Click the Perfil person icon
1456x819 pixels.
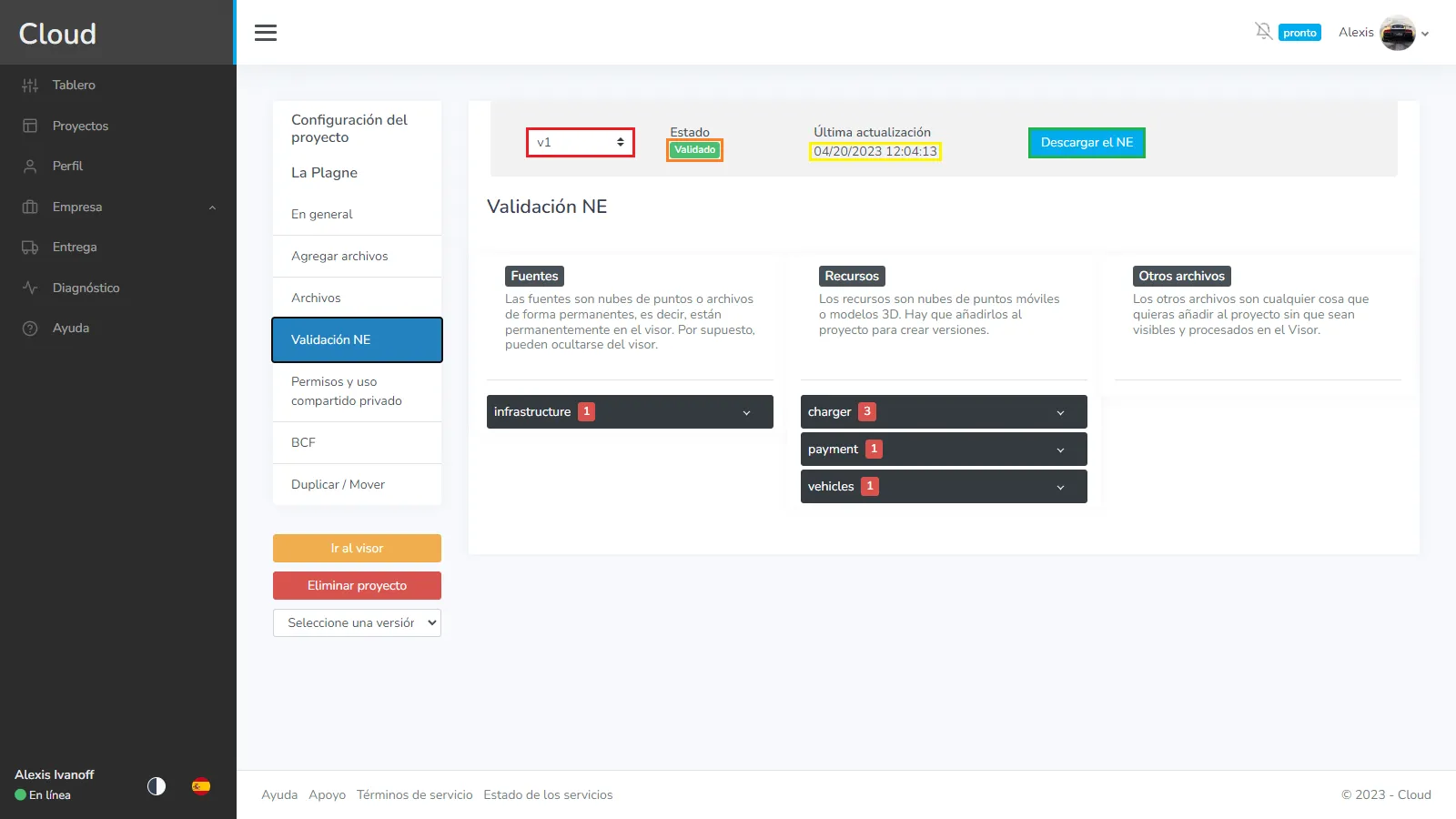pos(30,166)
